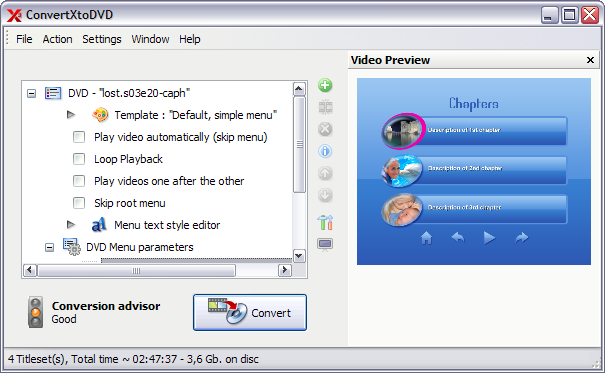Click Description of 2nd chapter bar
This screenshot has height=373, width=605.
tap(495, 170)
